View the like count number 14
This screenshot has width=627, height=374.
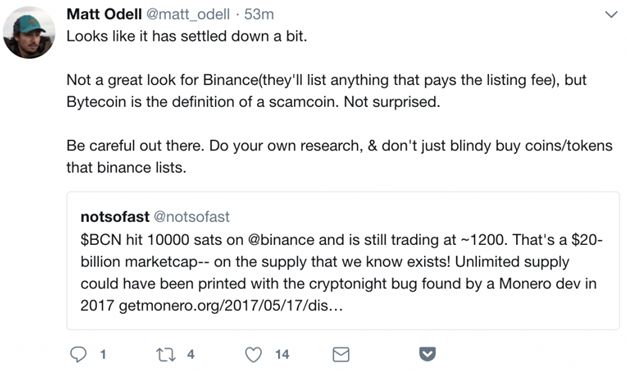[x=282, y=354]
